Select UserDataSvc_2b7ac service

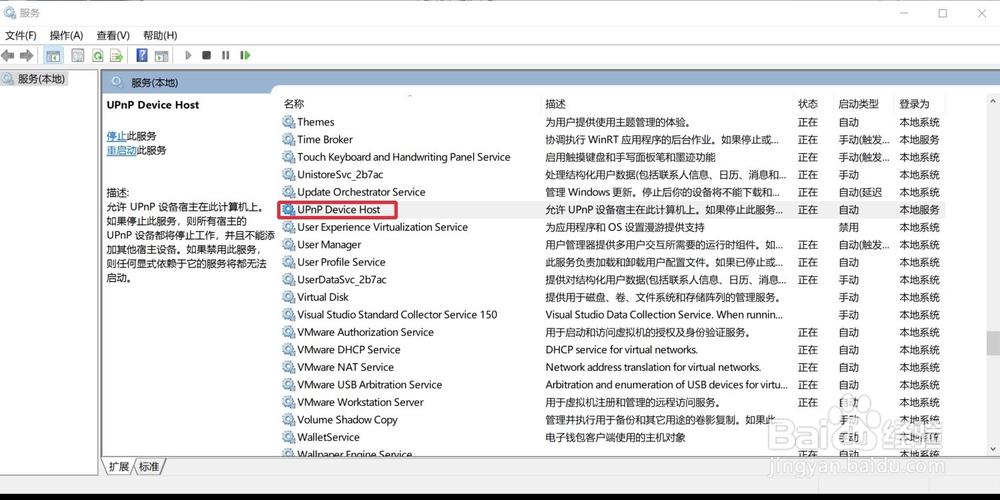click(342, 279)
